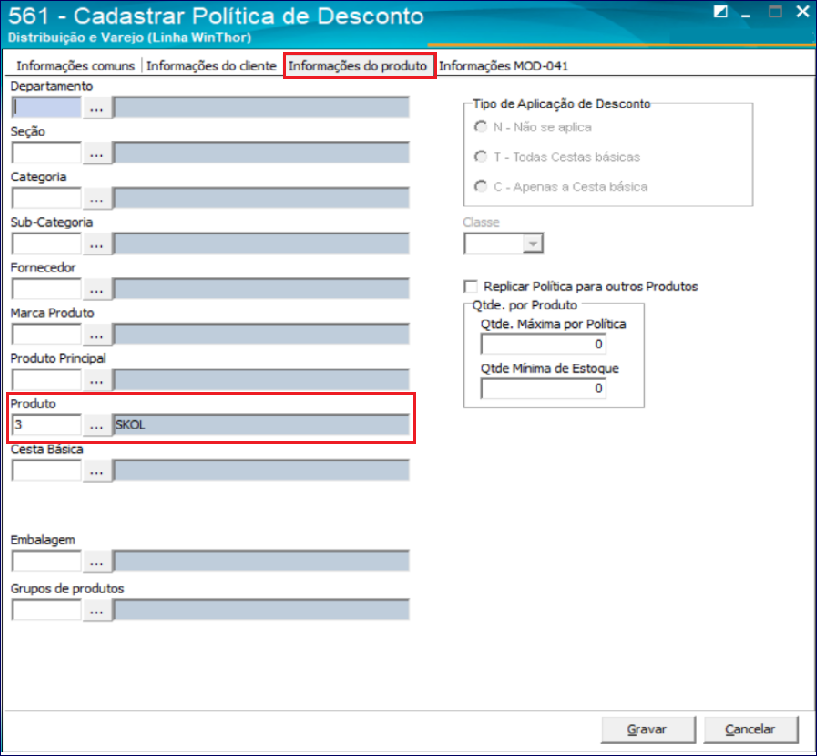Screen dimensions: 817x756
Task: Focus the Grupos de produtos code field
Action: coord(46,610)
